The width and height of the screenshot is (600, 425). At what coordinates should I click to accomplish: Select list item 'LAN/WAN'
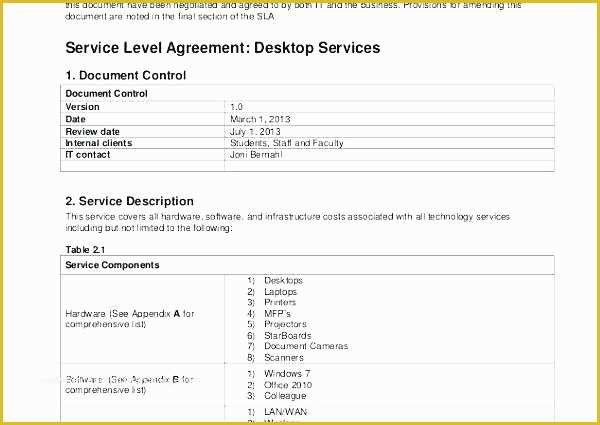coord(285,412)
